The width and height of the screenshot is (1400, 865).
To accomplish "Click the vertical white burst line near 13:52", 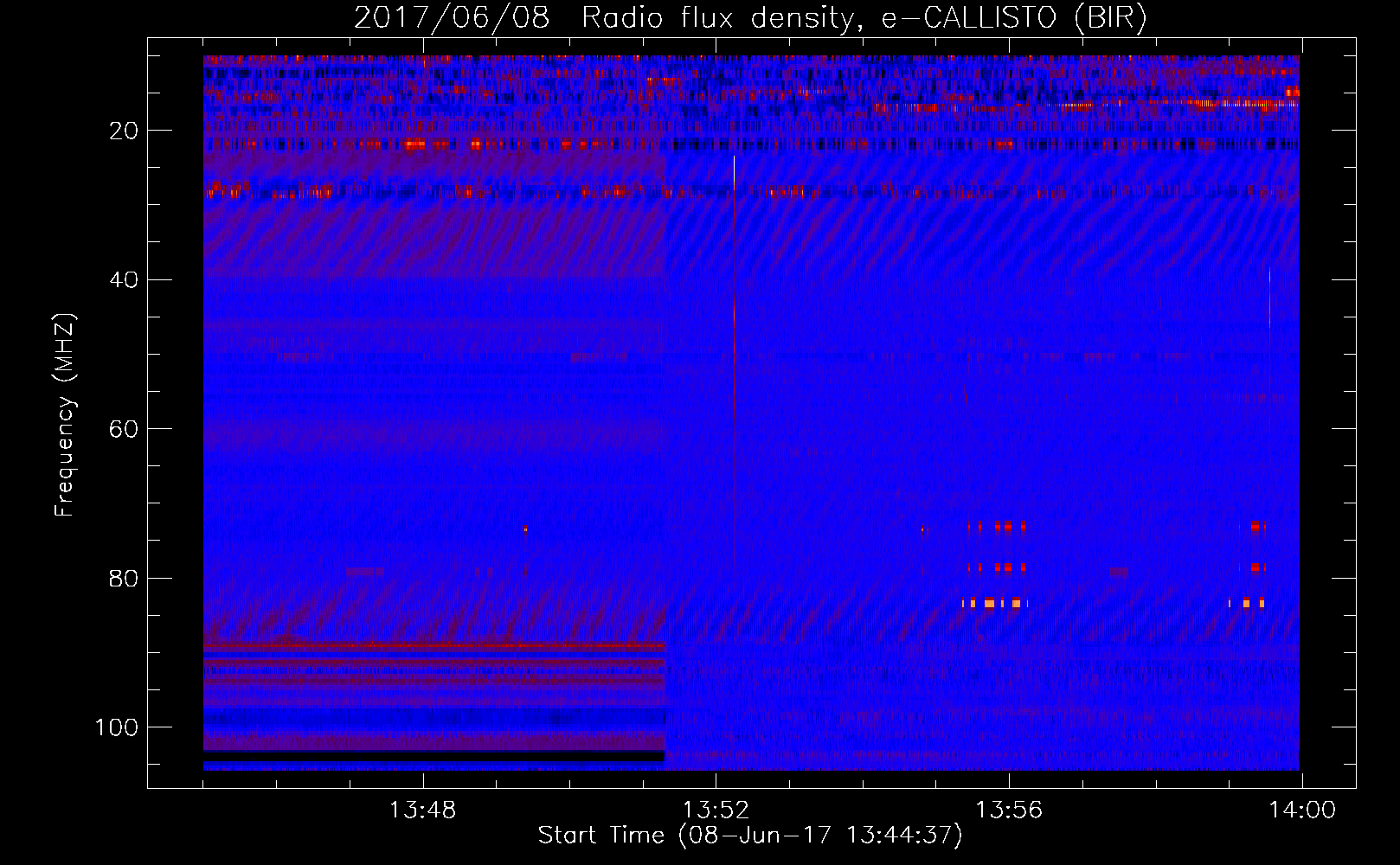I will pyautogui.click(x=735, y=363).
